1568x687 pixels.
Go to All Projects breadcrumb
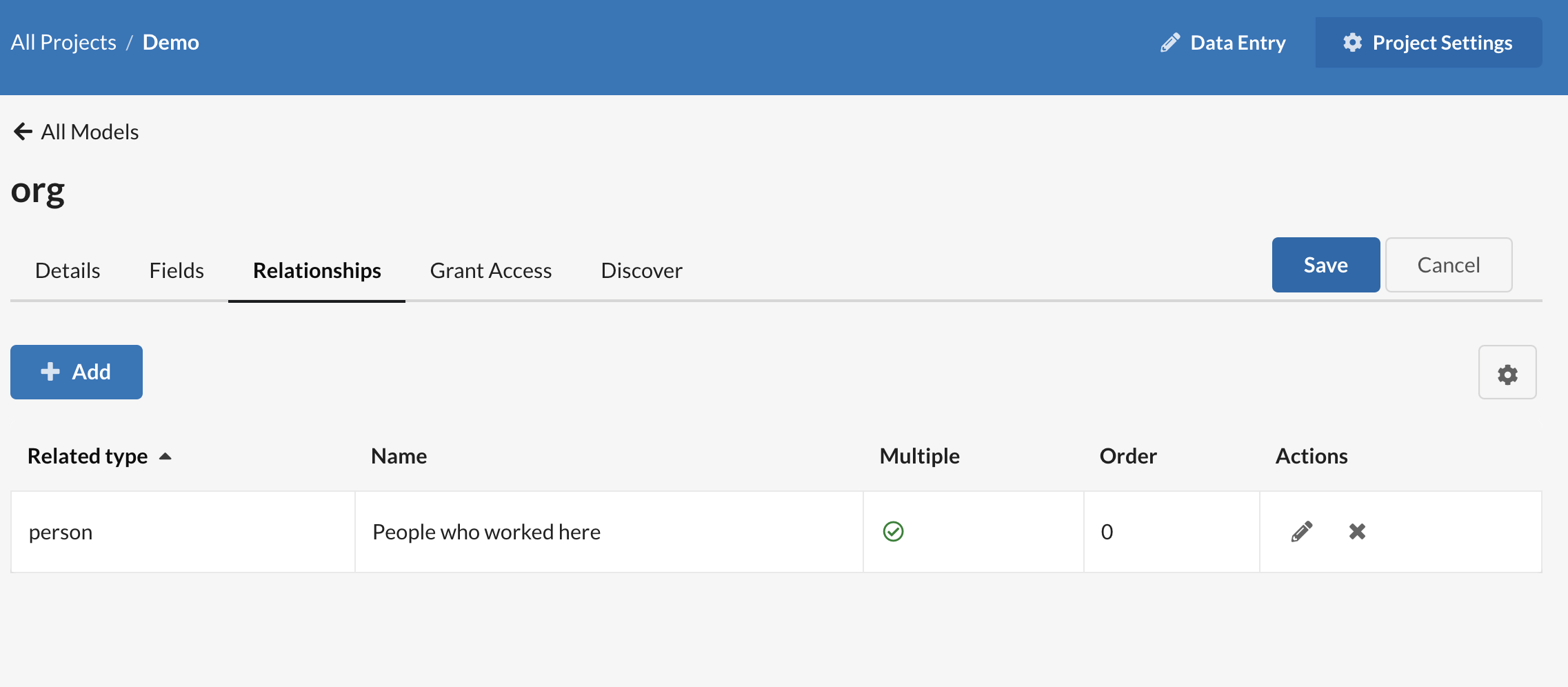[x=63, y=43]
